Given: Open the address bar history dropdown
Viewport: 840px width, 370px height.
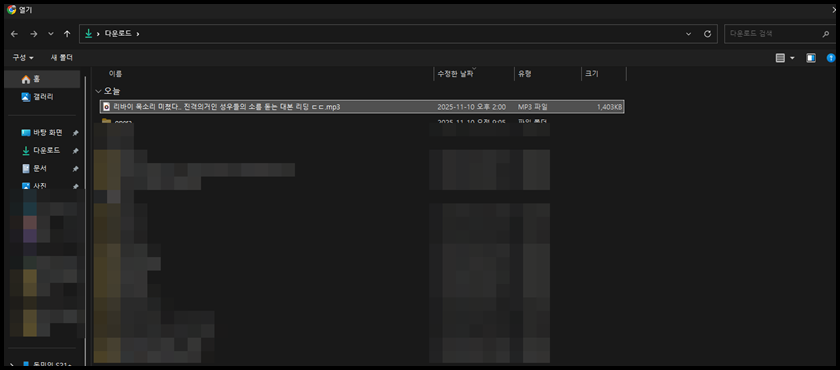Looking at the screenshot, I should tap(688, 34).
